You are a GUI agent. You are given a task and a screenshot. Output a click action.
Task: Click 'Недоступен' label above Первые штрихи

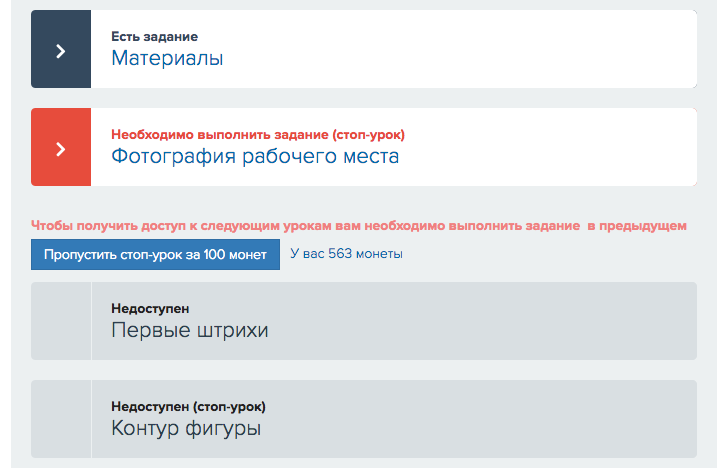click(x=150, y=308)
